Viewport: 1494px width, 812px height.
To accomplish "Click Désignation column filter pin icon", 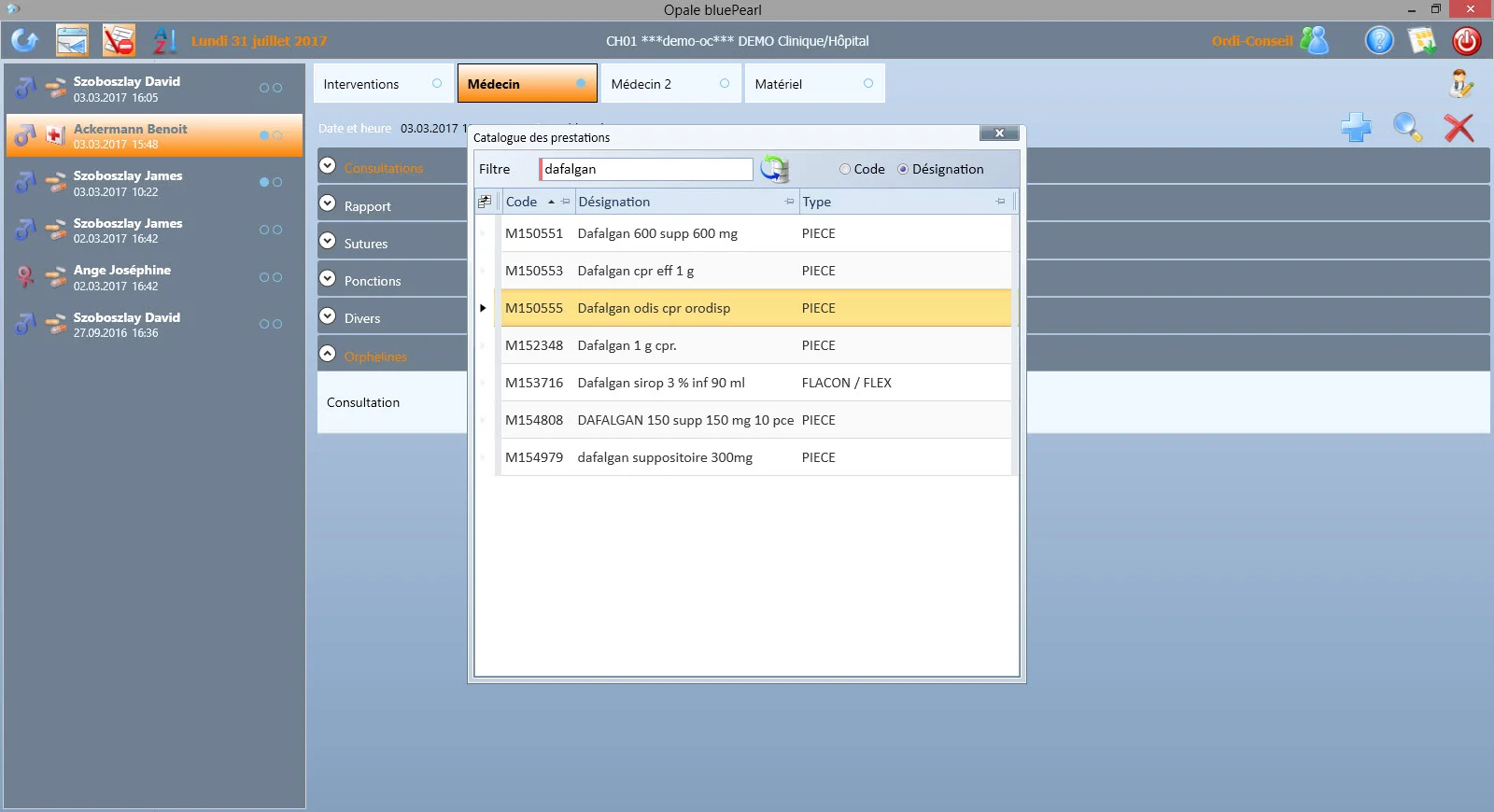I will click(x=790, y=202).
